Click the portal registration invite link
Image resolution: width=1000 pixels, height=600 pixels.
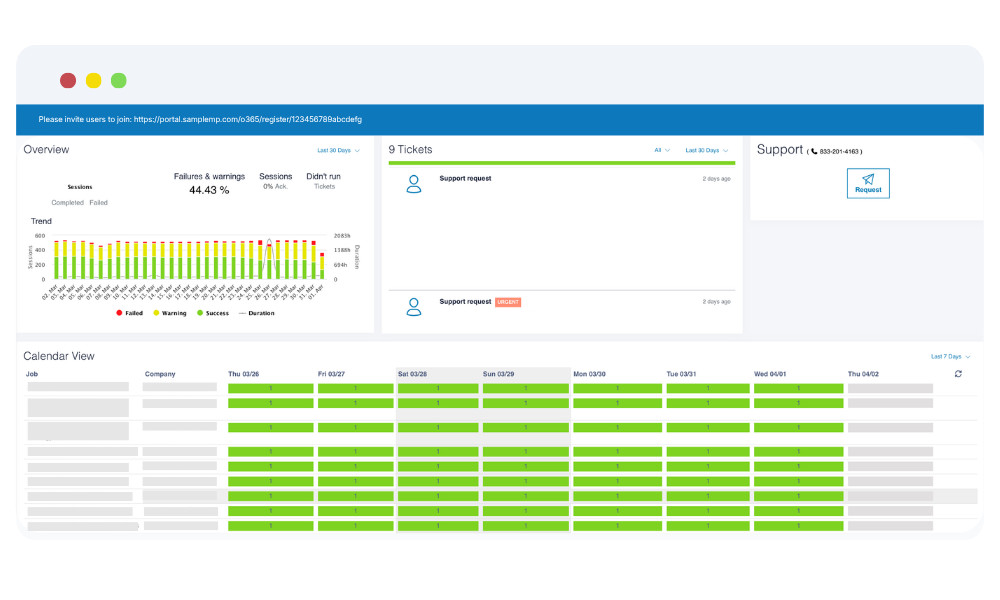point(247,119)
